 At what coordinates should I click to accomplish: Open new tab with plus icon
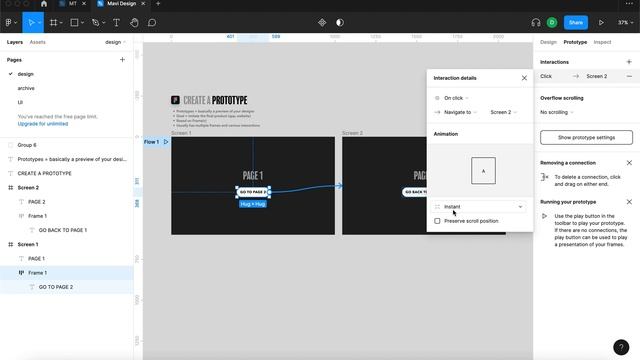[158, 4]
